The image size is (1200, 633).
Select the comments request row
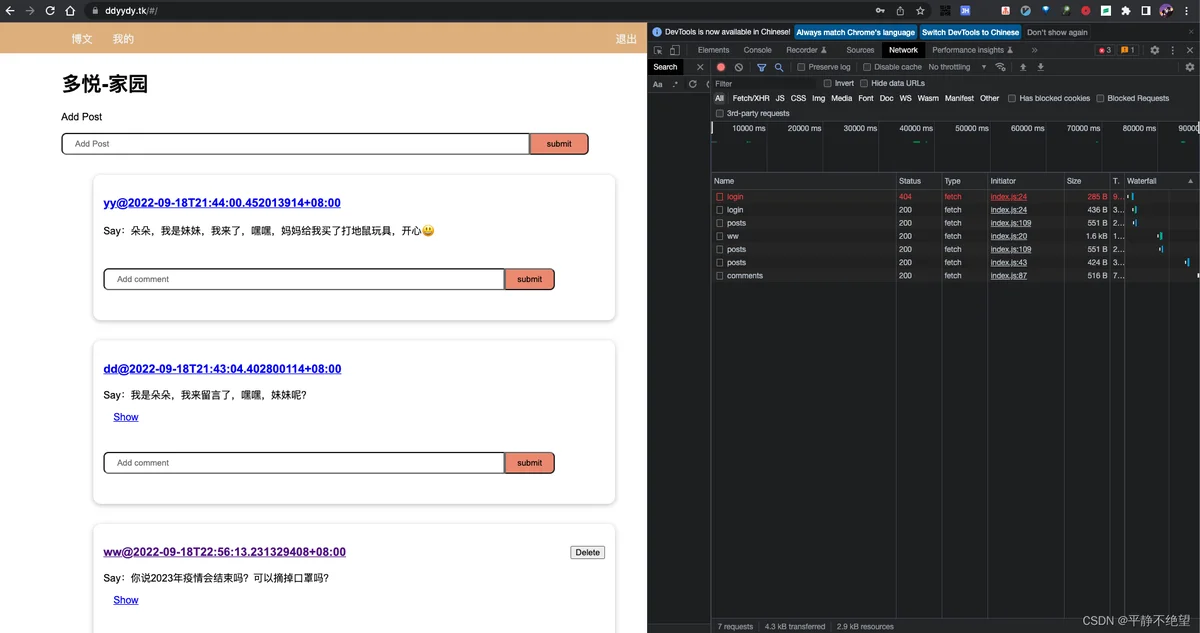955,276
